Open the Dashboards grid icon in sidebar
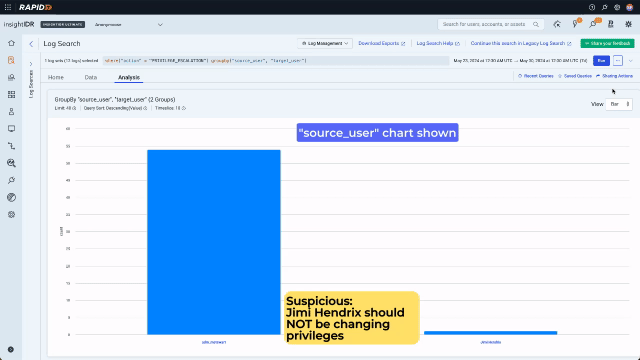The image size is (640, 360). [11, 95]
